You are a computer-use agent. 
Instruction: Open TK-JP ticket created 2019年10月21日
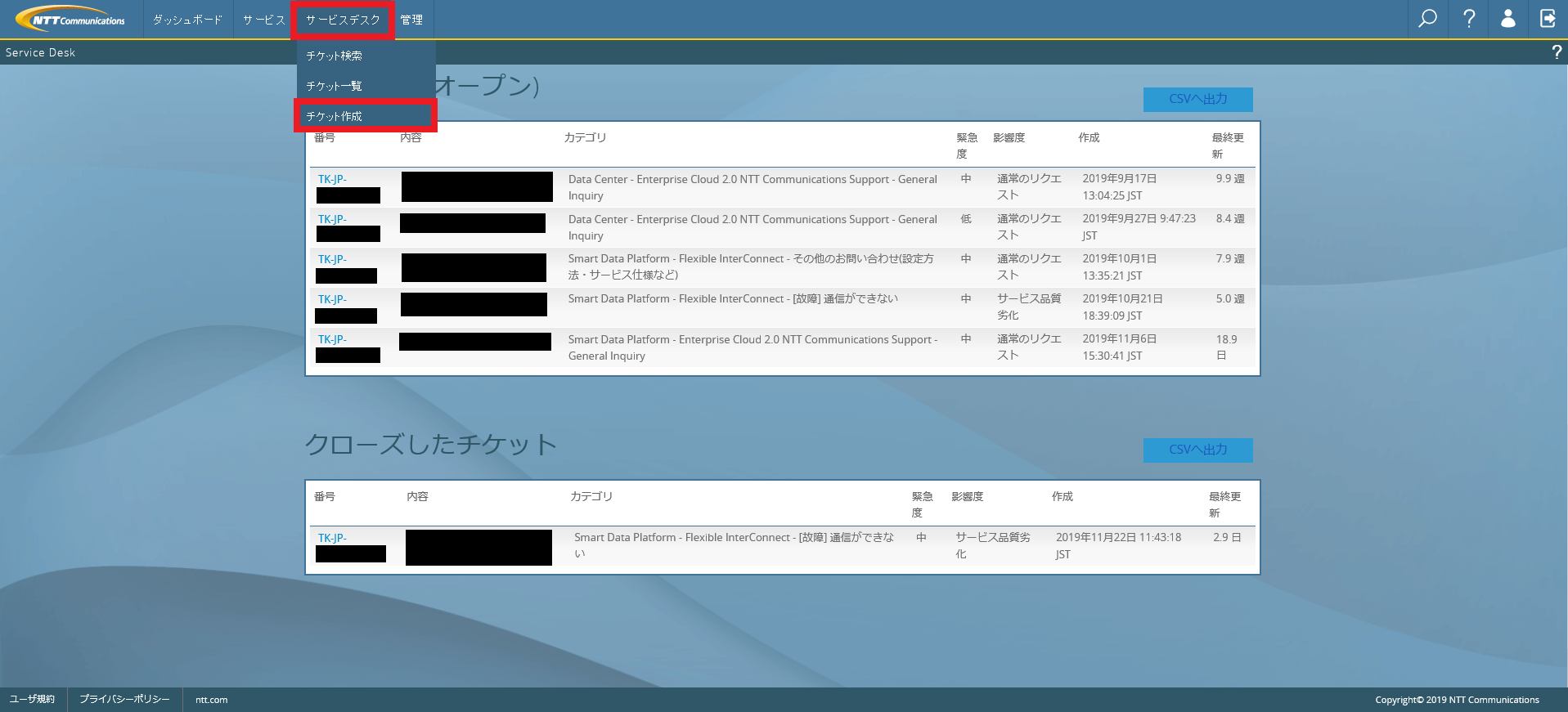click(332, 299)
